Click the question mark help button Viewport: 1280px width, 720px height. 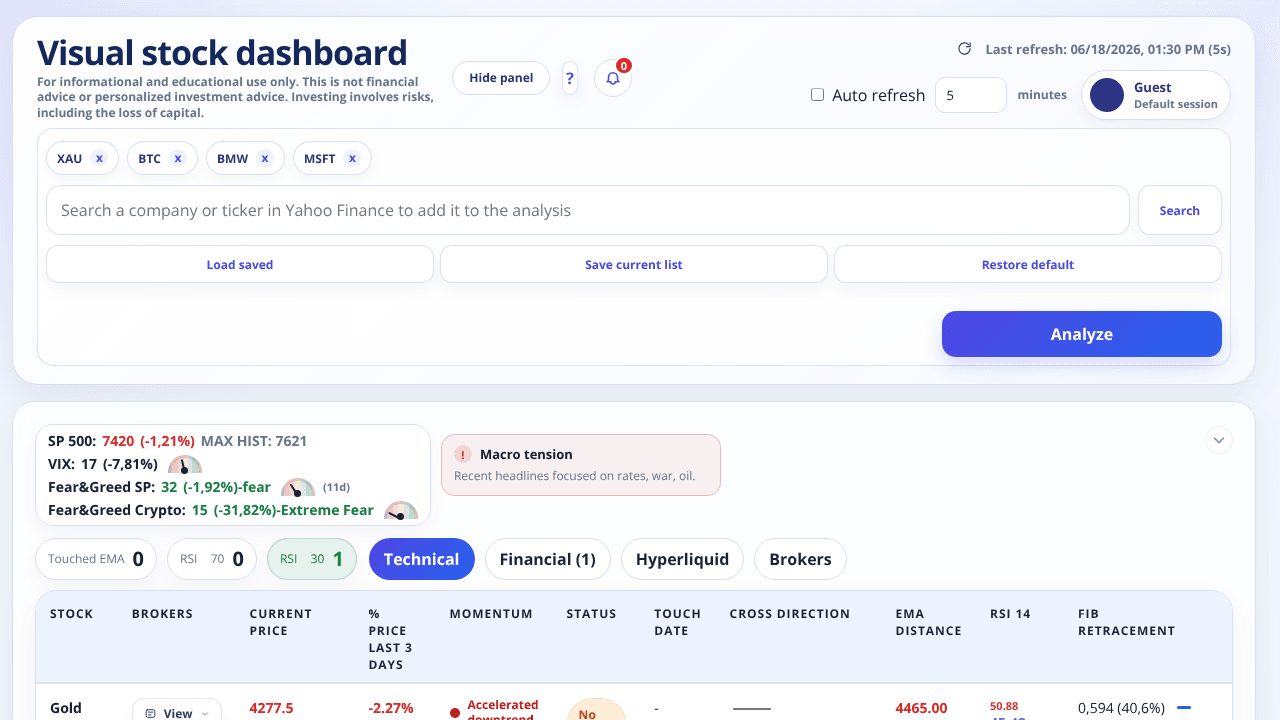[x=570, y=78]
